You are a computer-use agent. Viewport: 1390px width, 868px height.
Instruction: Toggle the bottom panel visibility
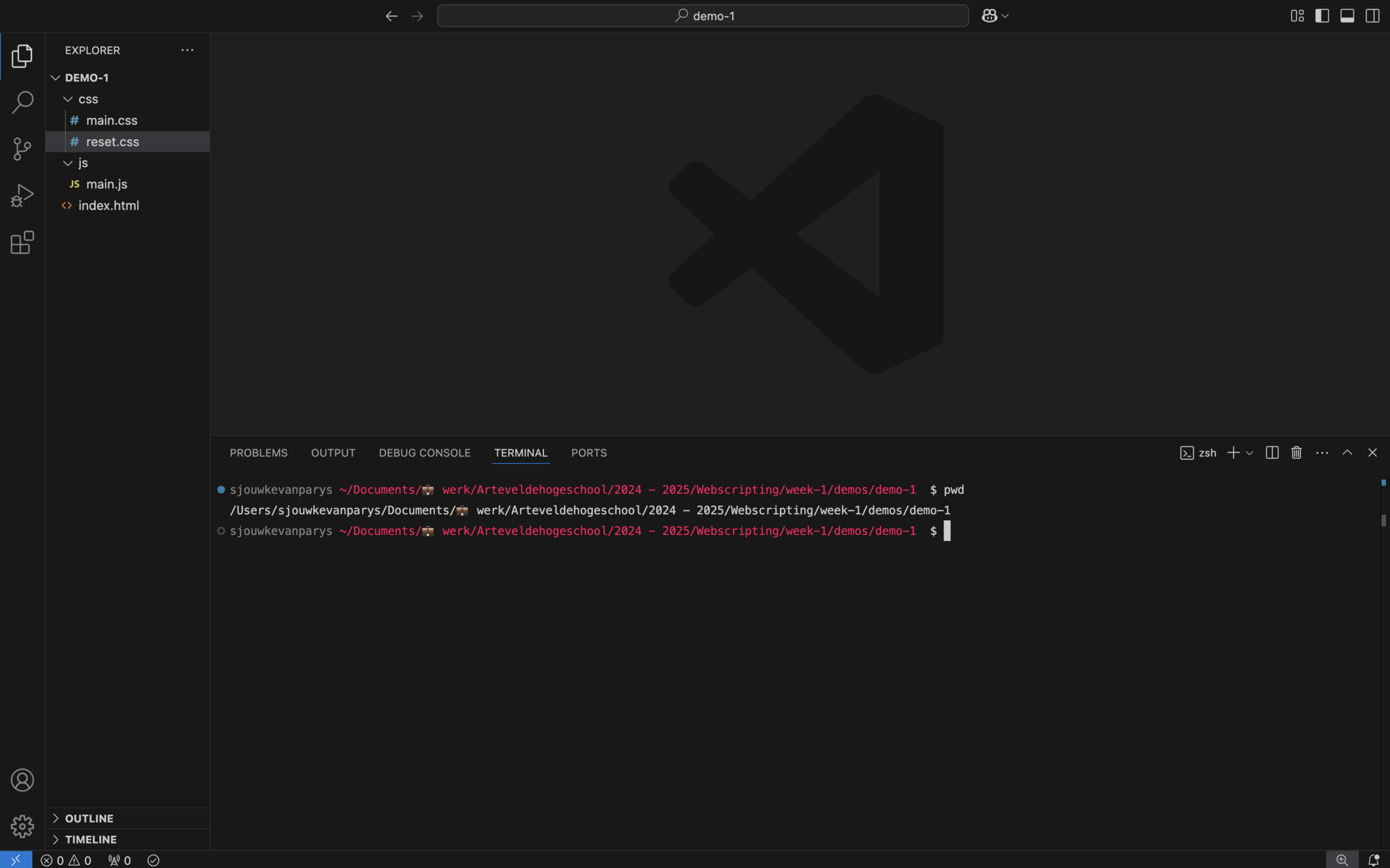pyautogui.click(x=1347, y=16)
